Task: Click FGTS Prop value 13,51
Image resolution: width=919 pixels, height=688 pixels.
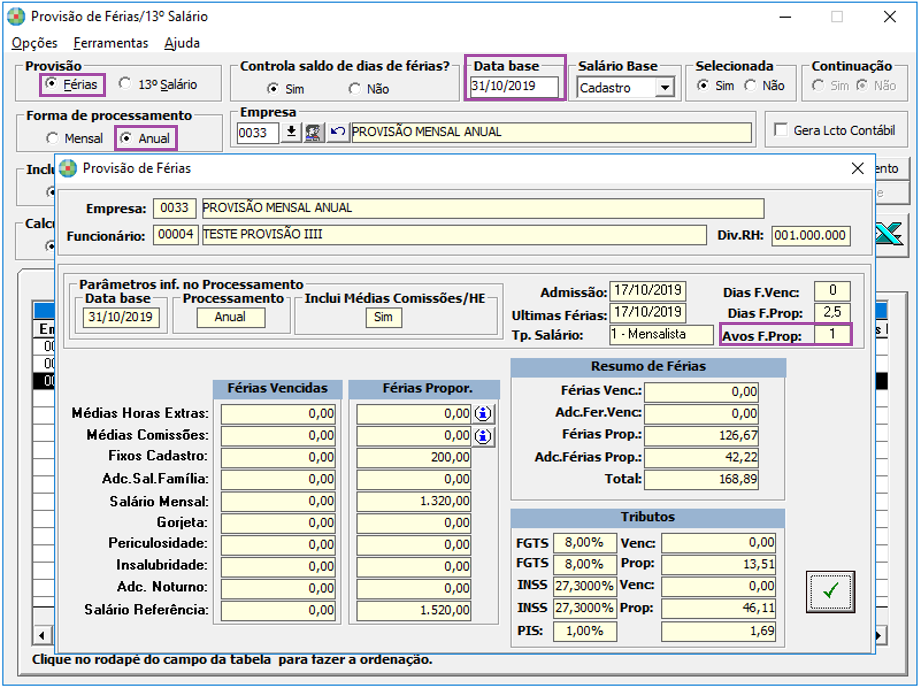Action: (719, 564)
